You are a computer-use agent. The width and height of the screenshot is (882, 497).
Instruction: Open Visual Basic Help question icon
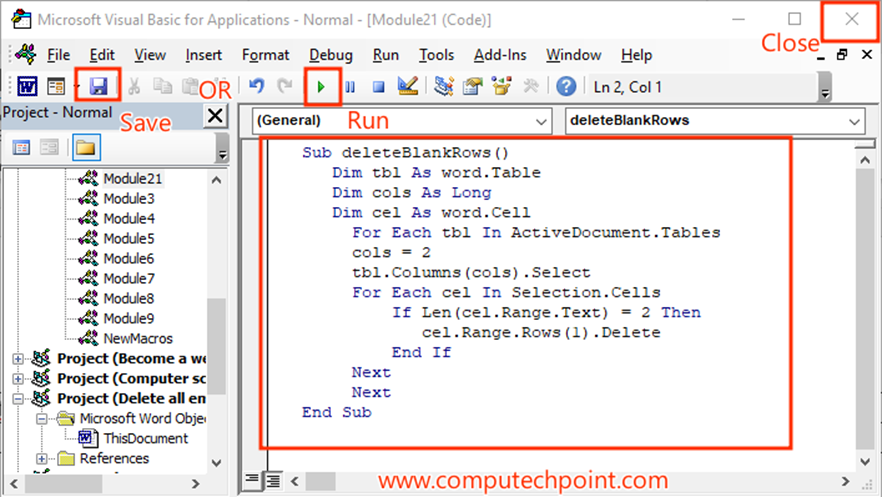tap(566, 87)
